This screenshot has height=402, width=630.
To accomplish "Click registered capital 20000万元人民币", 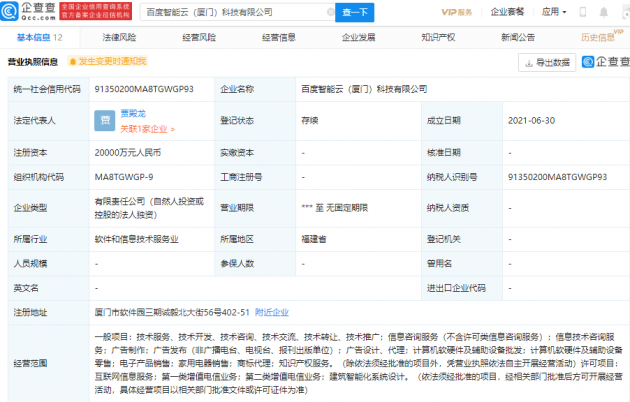I will (x=127, y=153).
